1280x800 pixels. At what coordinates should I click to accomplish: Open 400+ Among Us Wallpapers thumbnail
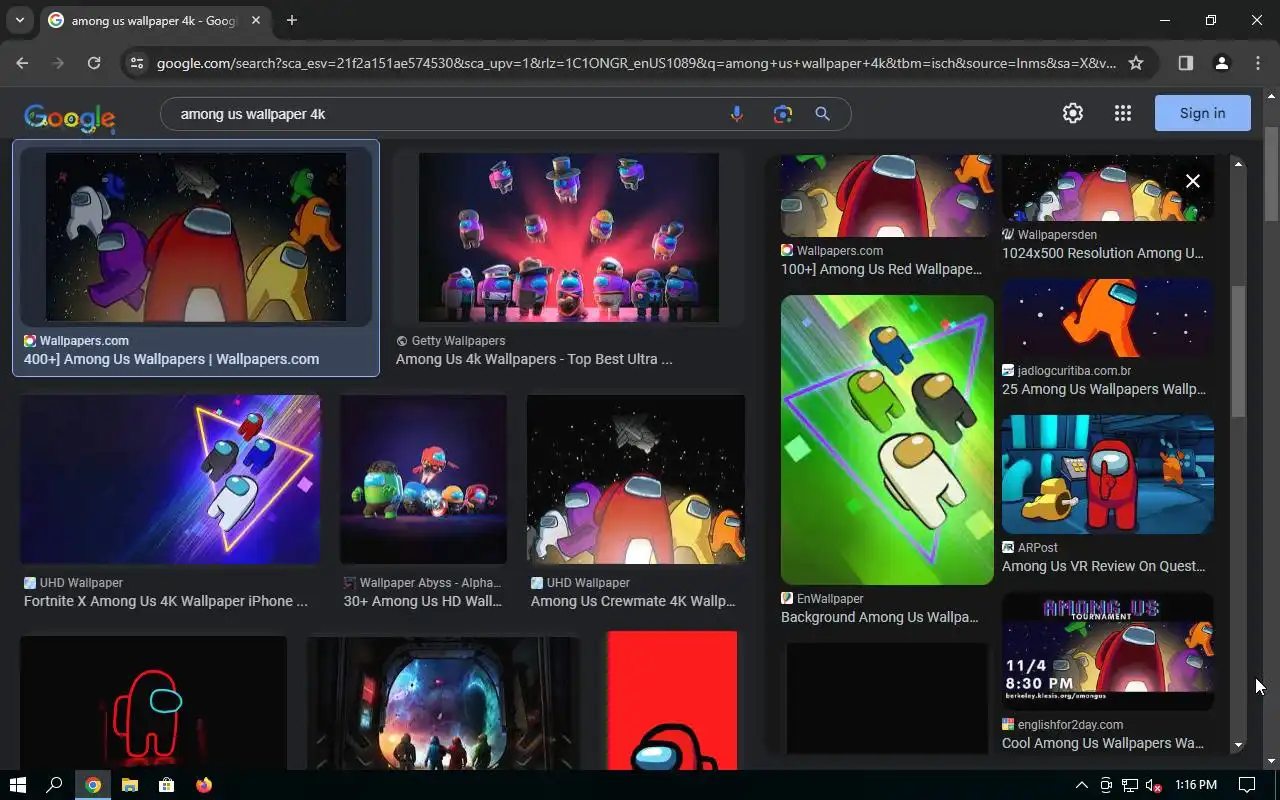[x=196, y=237]
